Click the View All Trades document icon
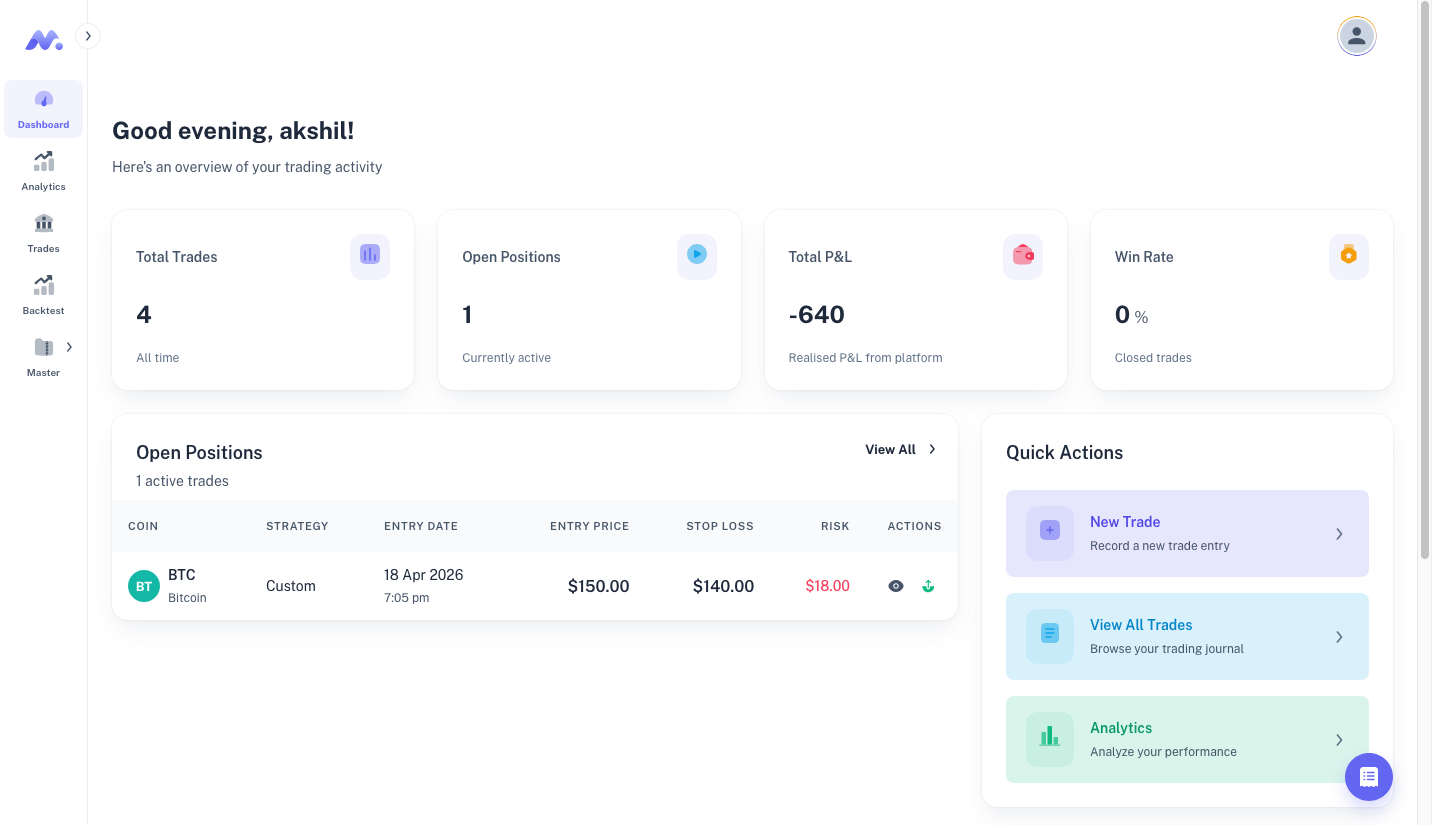Screen dimensions: 1432x825 click(x=1050, y=636)
